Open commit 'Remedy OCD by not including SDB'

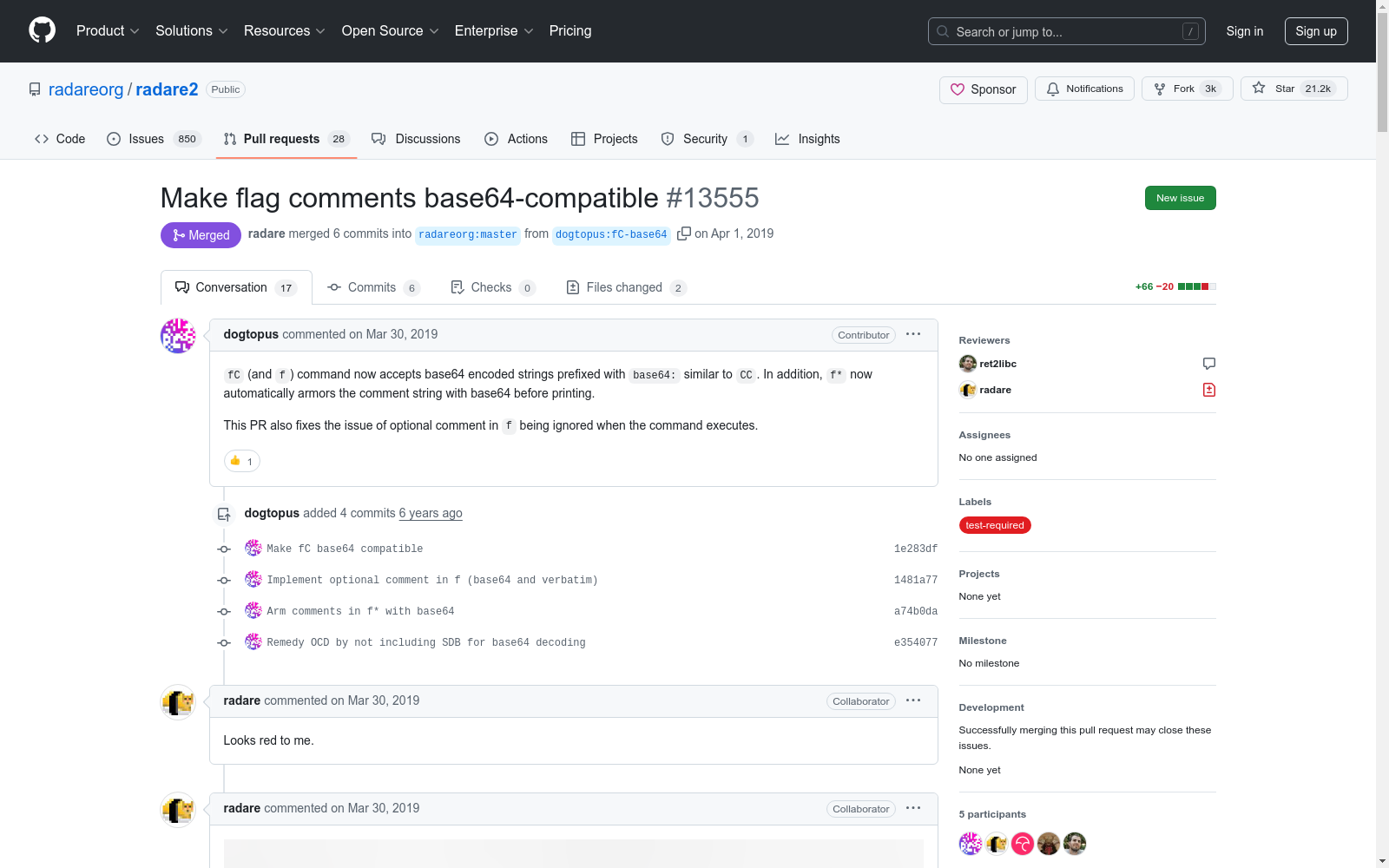[x=426, y=642]
